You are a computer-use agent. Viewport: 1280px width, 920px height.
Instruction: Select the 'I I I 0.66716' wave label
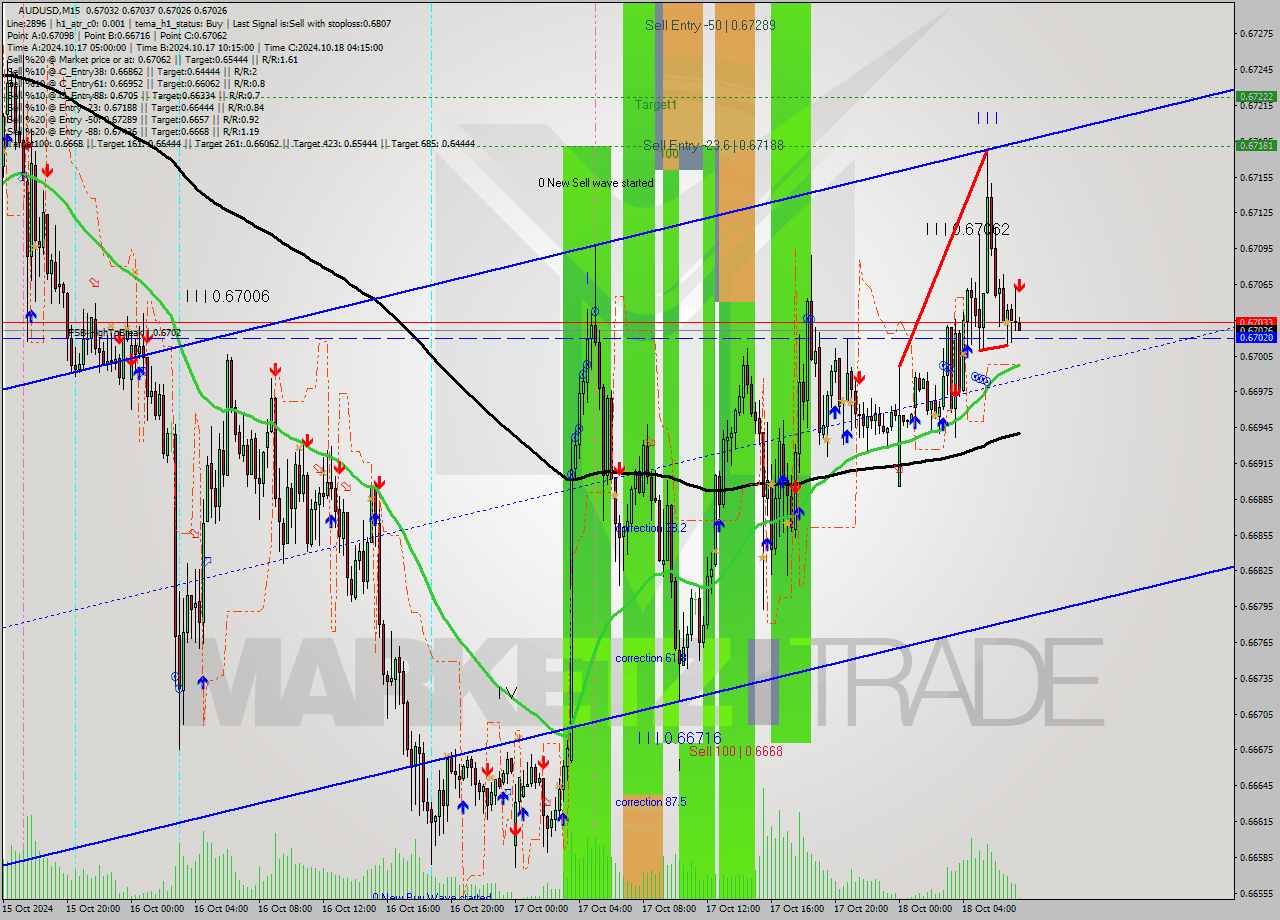tap(681, 738)
